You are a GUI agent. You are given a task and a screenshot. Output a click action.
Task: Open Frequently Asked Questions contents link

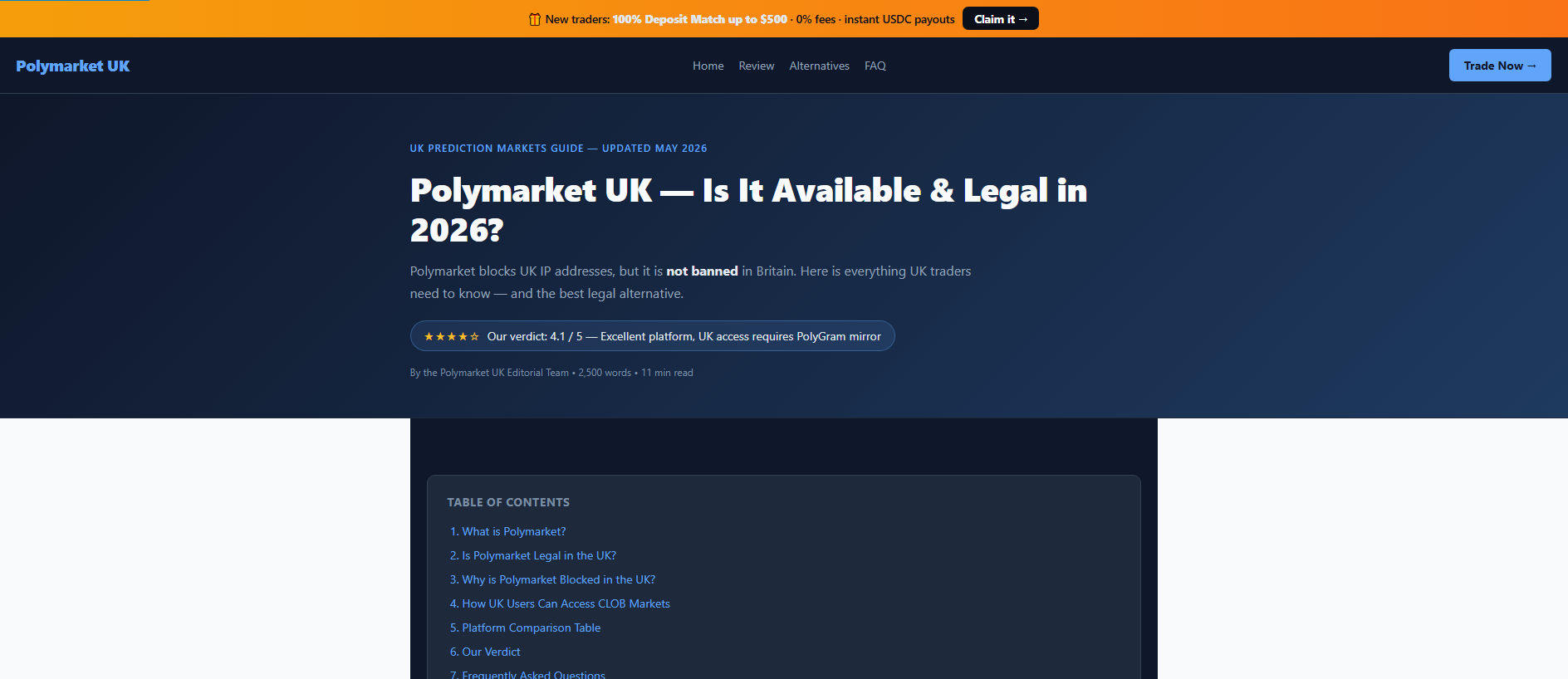(533, 674)
